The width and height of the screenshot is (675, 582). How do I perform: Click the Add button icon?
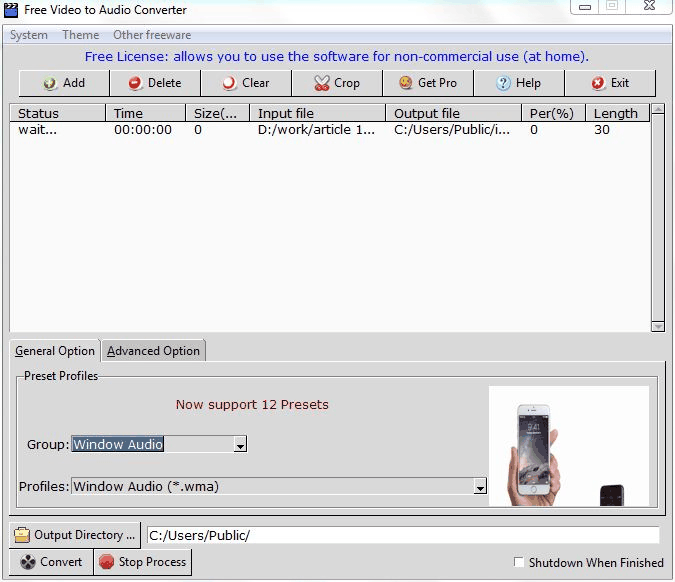(x=50, y=83)
